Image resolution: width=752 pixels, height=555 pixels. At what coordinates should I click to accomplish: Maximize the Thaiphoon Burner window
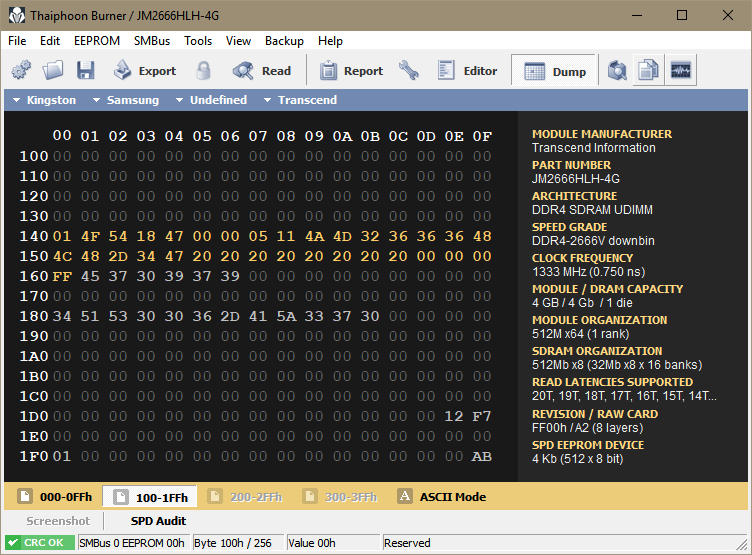coord(682,15)
